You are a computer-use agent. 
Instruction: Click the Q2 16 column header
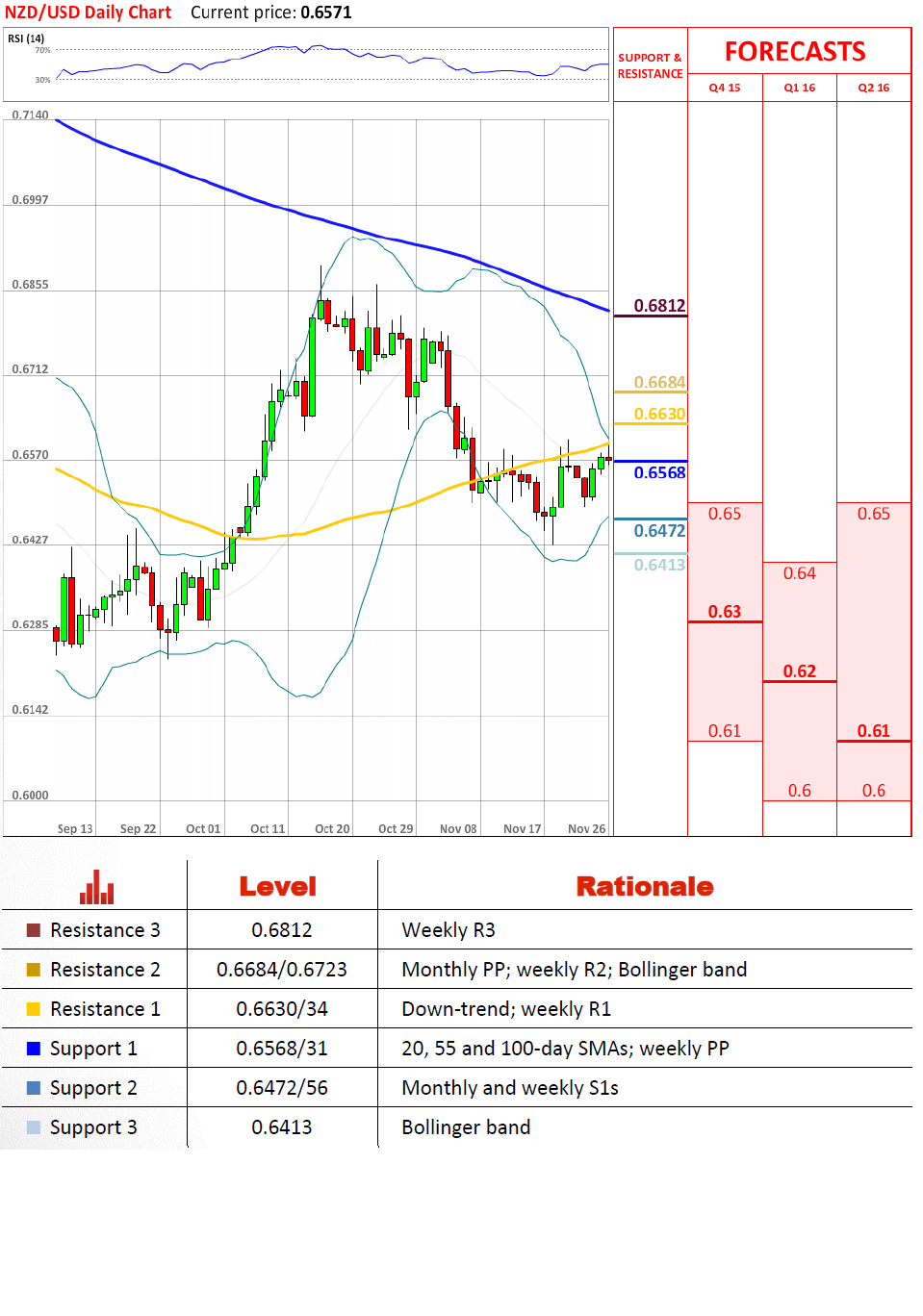[874, 88]
